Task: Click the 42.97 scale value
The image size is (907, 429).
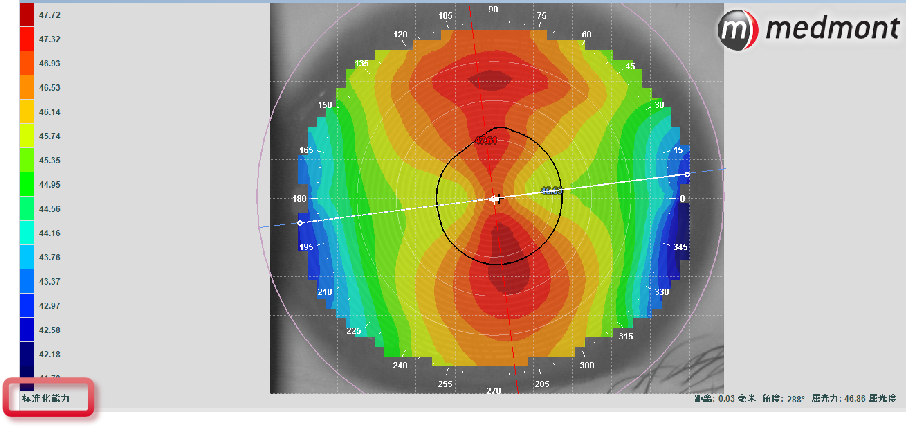Action: (50, 306)
